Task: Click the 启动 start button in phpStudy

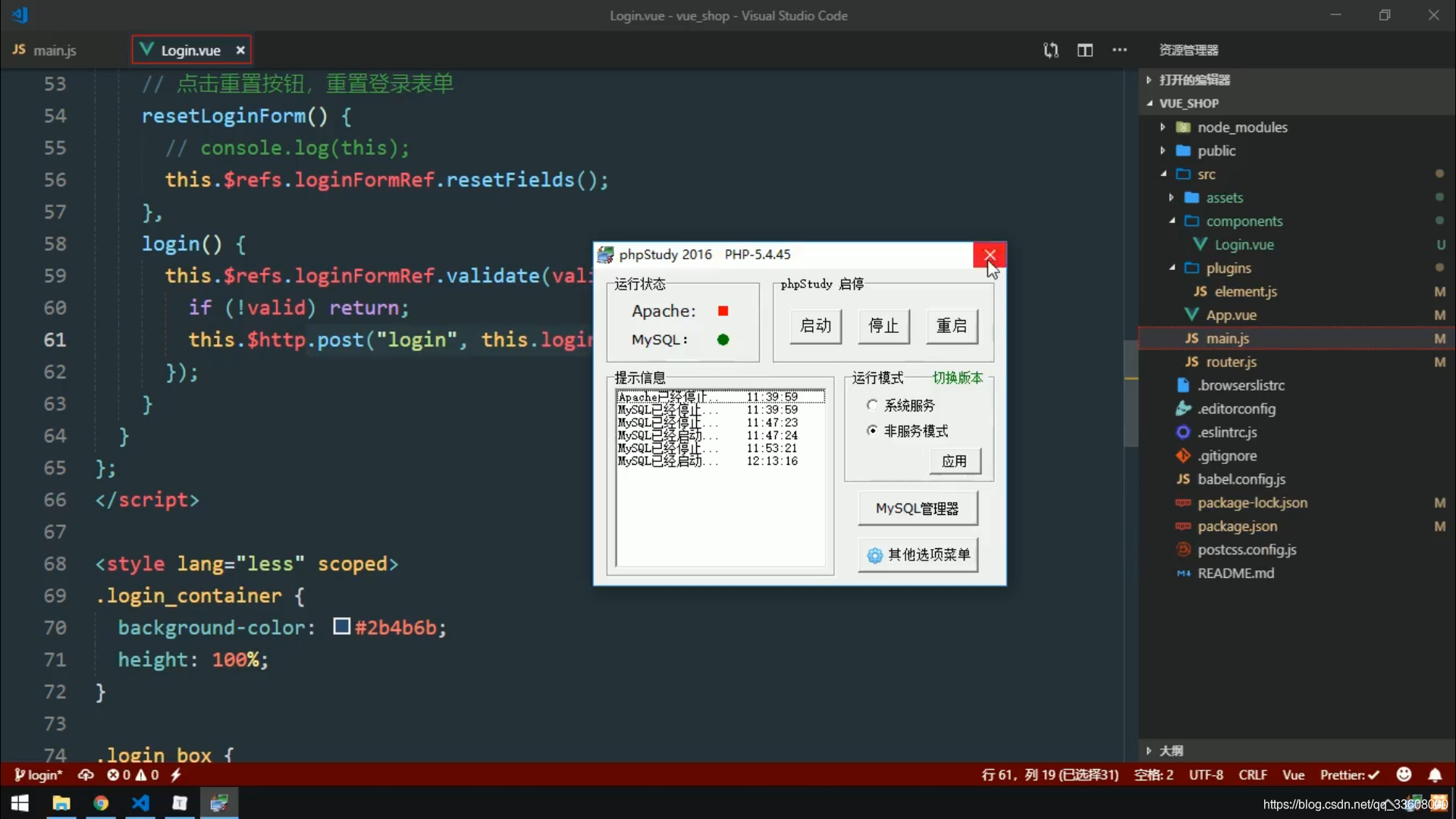Action: [x=816, y=326]
